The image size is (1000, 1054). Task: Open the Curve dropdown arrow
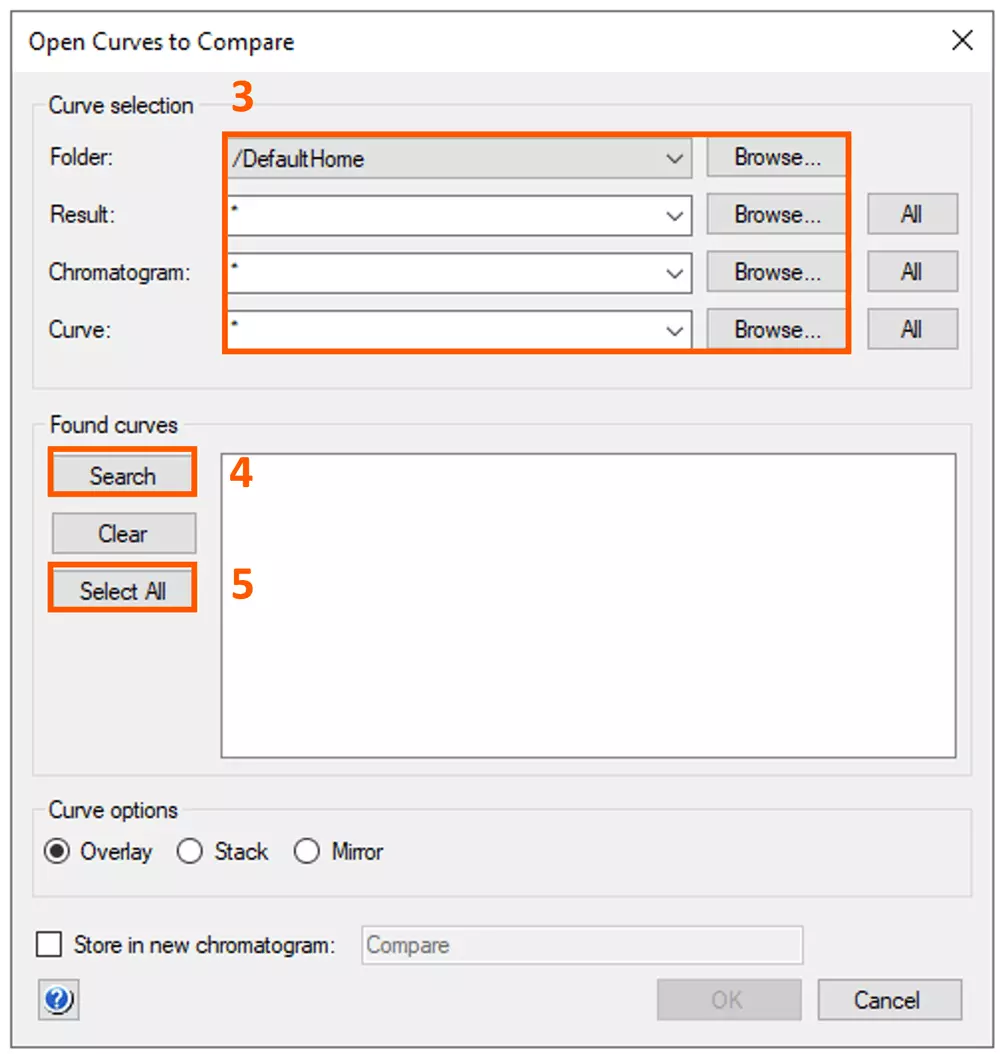[675, 330]
